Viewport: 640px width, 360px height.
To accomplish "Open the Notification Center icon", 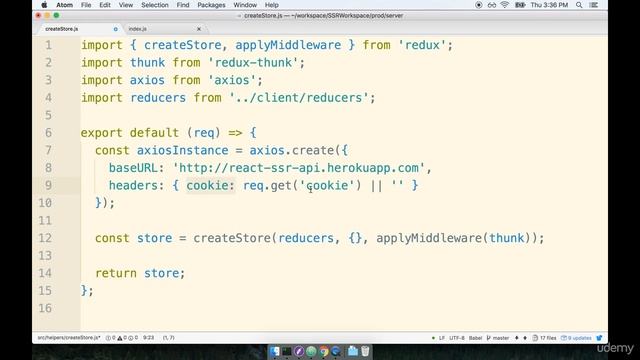I will point(594,5).
